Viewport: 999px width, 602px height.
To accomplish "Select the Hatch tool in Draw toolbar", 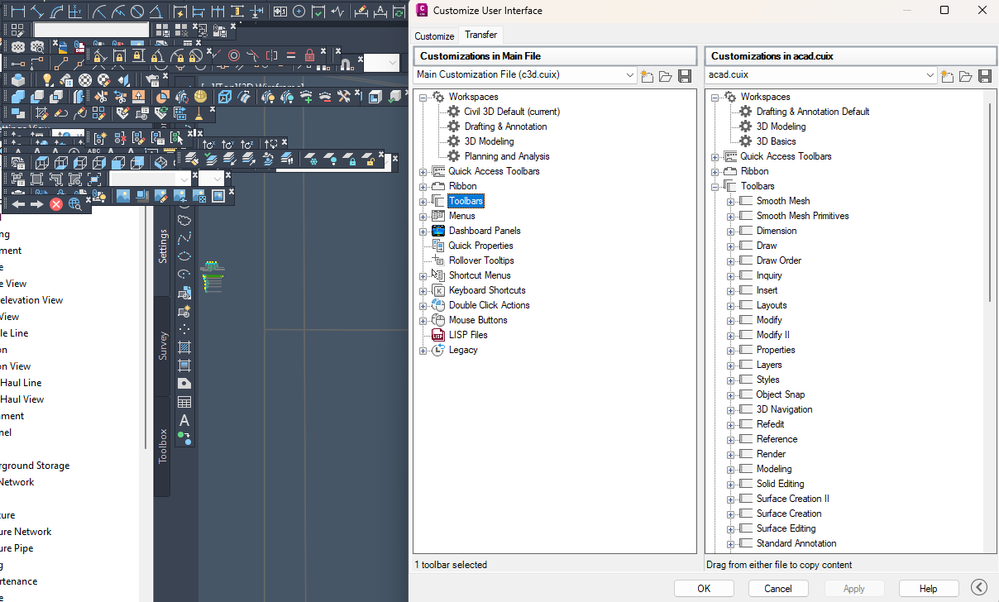I will (x=184, y=347).
